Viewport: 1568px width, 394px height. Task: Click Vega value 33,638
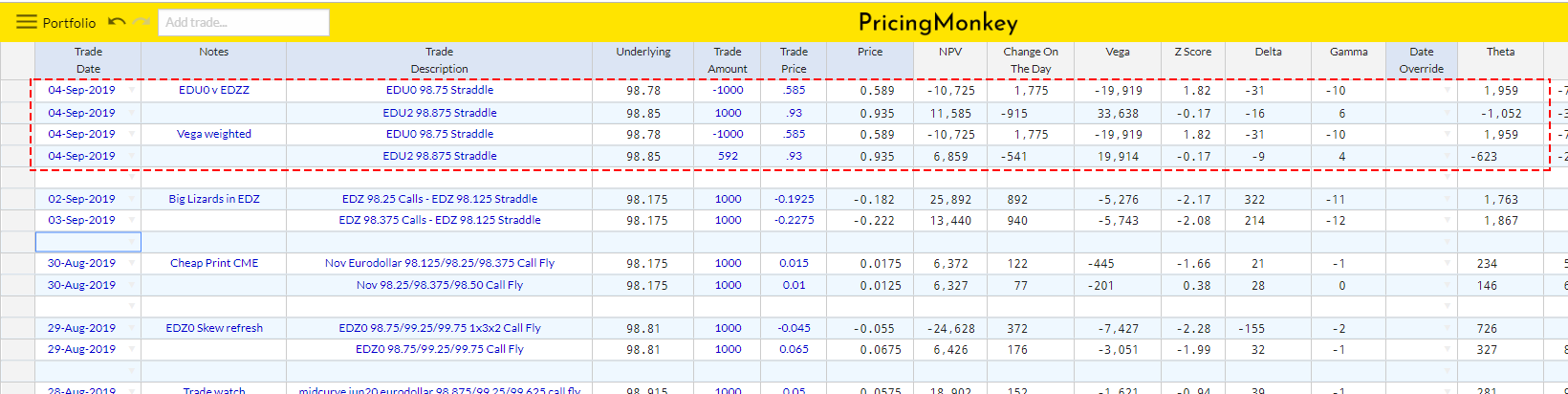1118,113
